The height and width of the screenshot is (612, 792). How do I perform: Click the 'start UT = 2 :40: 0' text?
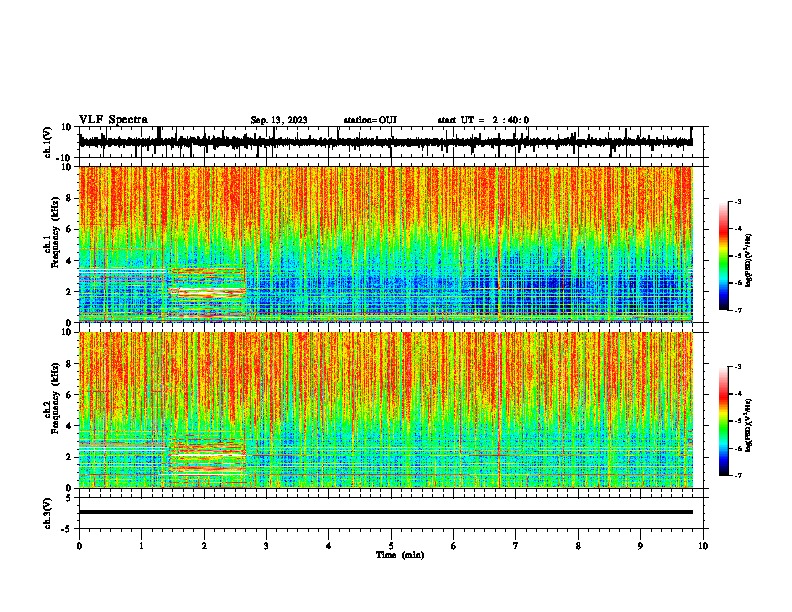483,120
